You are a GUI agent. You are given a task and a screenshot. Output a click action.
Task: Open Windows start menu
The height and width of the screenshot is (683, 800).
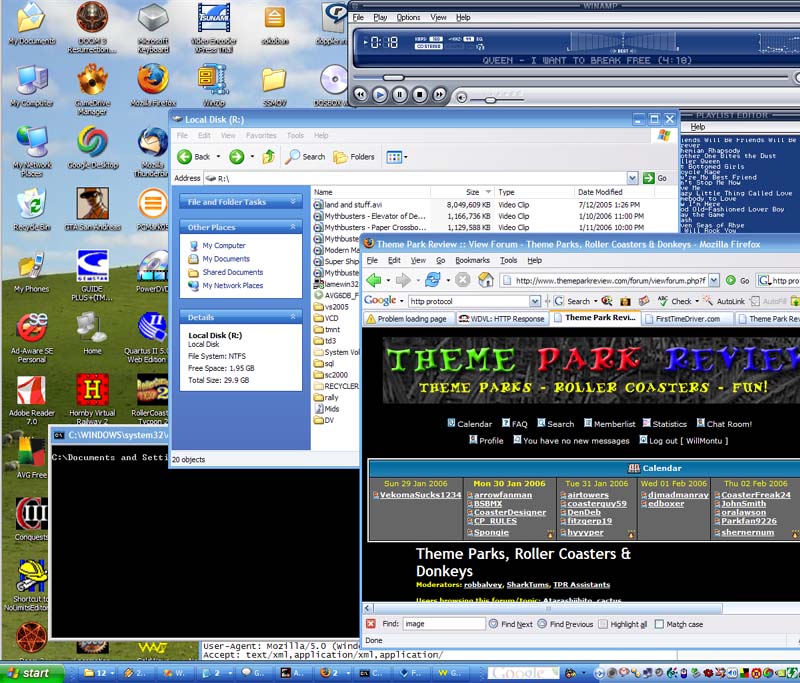pyautogui.click(x=32, y=673)
